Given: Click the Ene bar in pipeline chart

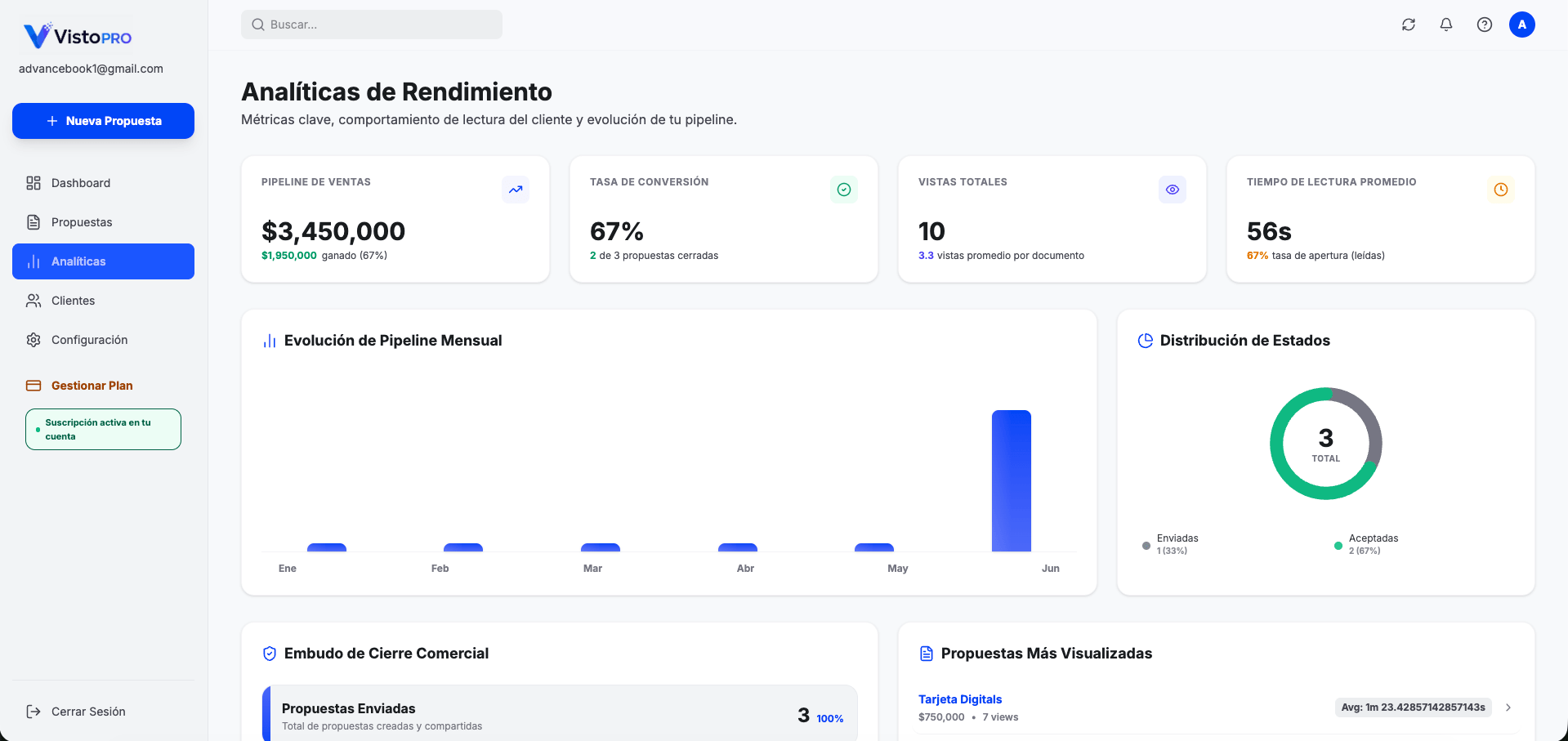Looking at the screenshot, I should [327, 547].
